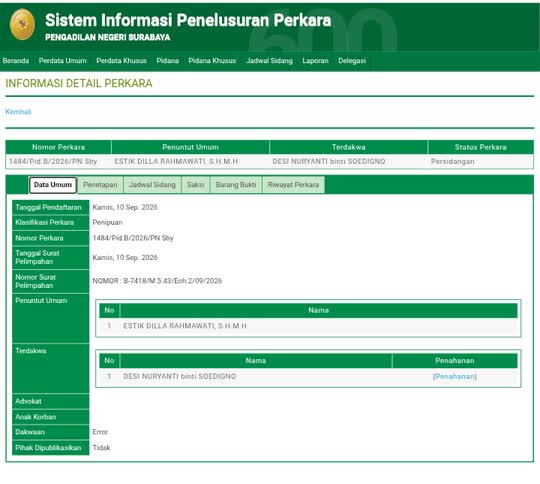The width and height of the screenshot is (540, 484).
Task: Click the Status Perkara column header
Action: (x=481, y=147)
